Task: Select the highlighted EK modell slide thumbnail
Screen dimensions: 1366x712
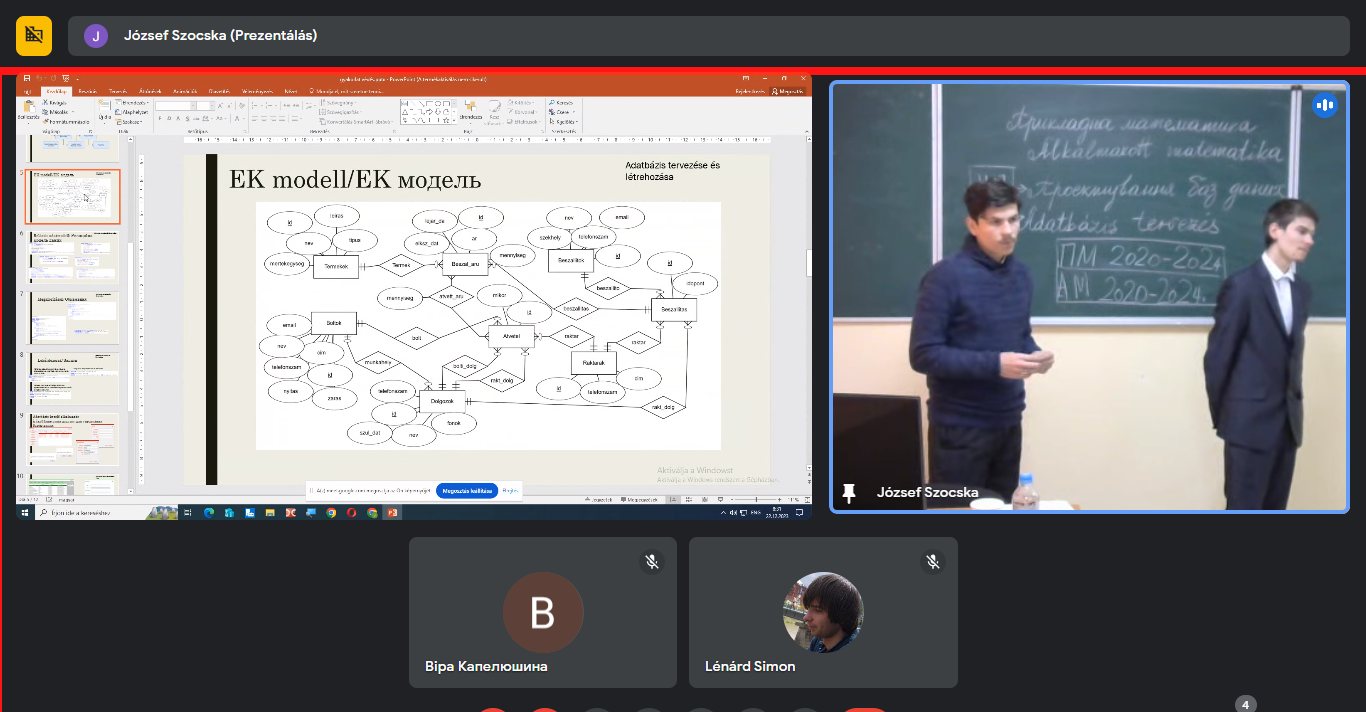Action: click(x=72, y=197)
